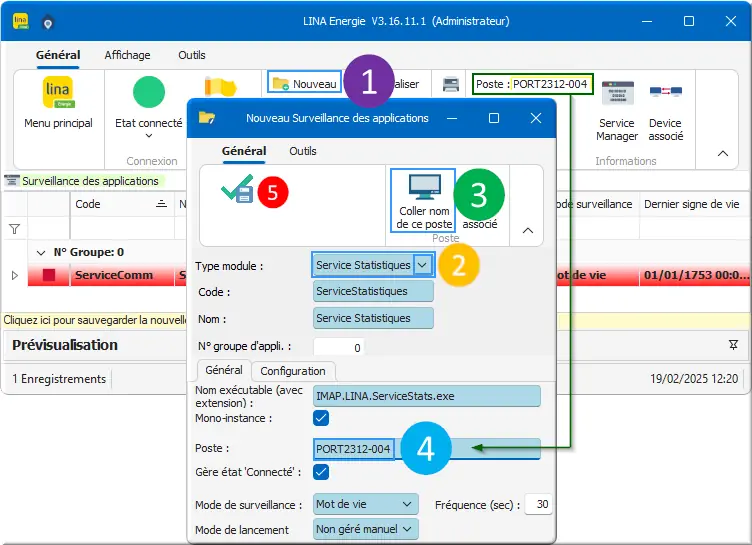Image resolution: width=752 pixels, height=545 pixels.
Task: Expand the ServiceComm row details arrow
Action: (14, 275)
